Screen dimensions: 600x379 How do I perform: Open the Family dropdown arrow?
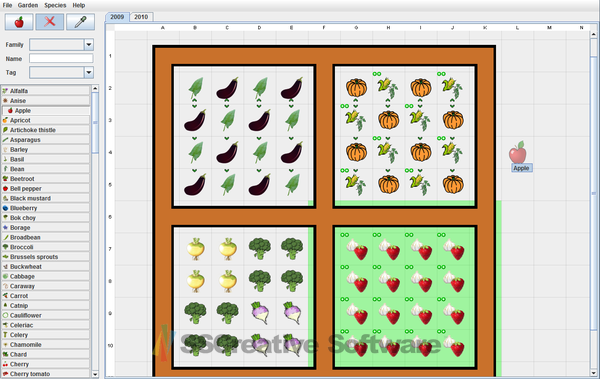click(x=89, y=45)
